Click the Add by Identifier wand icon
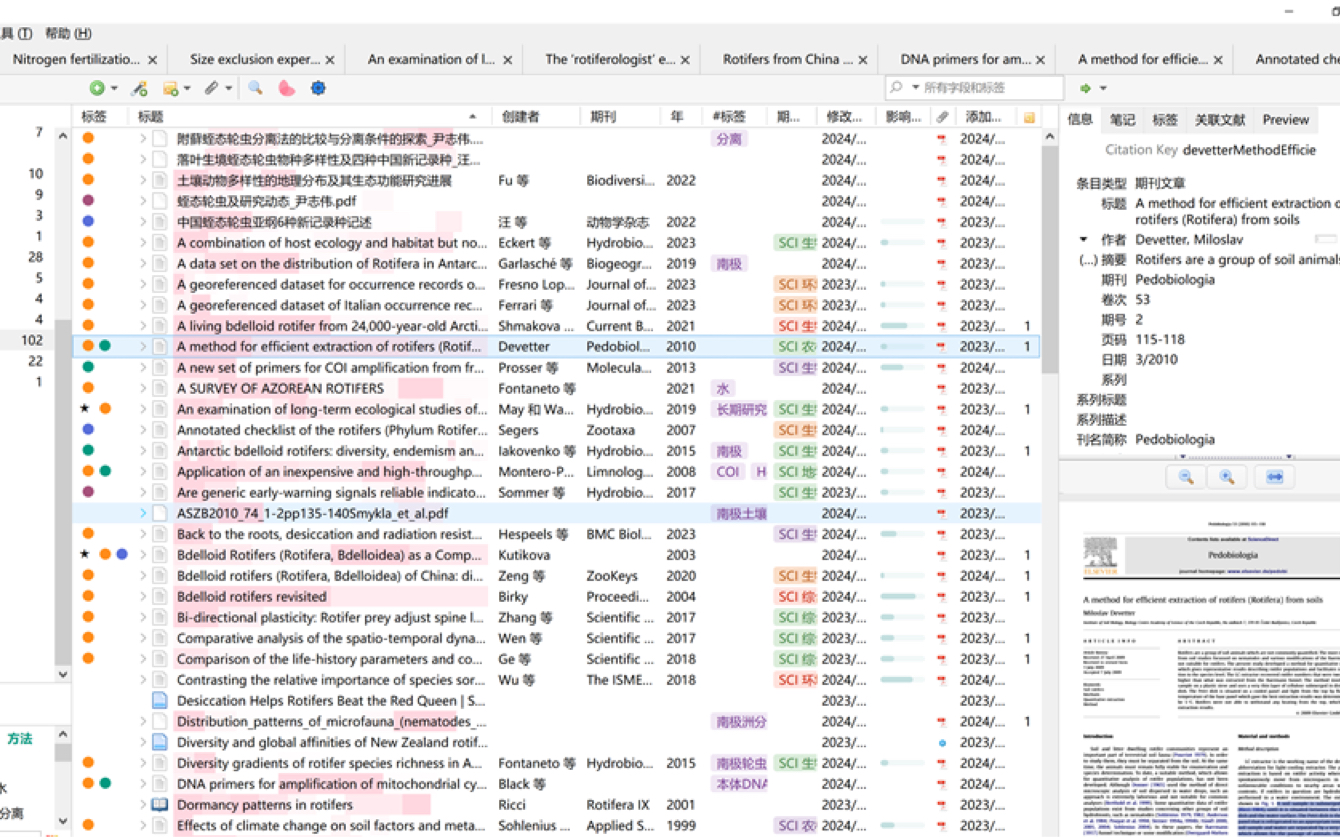This screenshot has height=837, width=1340. [x=139, y=88]
